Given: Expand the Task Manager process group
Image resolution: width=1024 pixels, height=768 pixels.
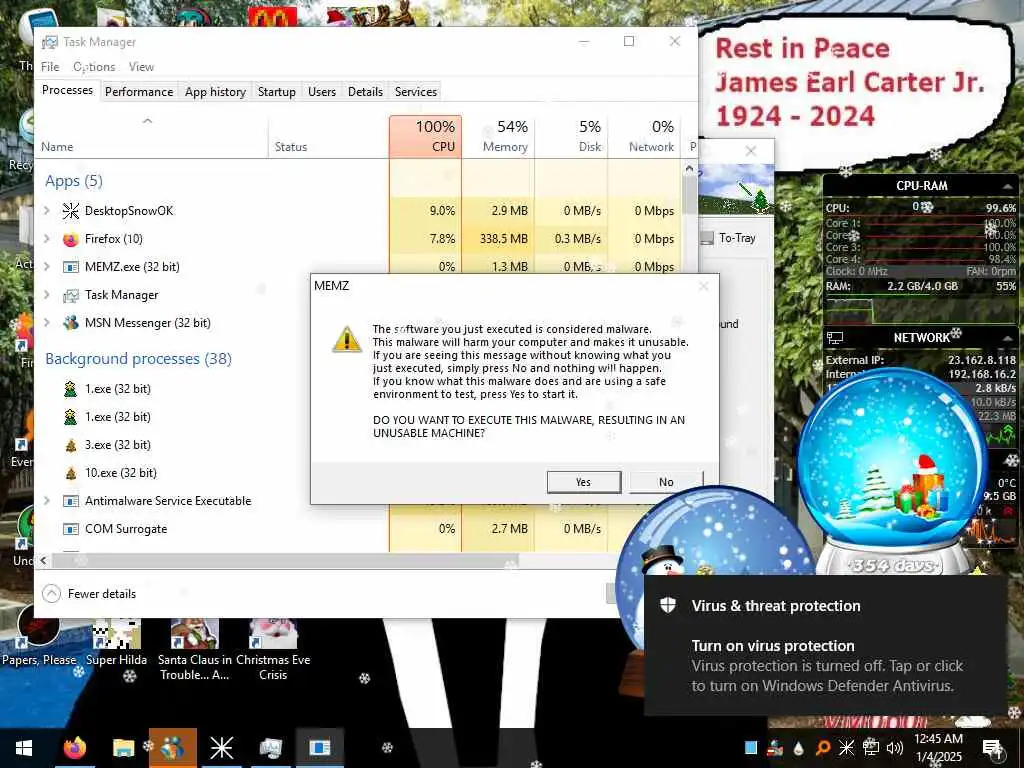Looking at the screenshot, I should tap(46, 295).
